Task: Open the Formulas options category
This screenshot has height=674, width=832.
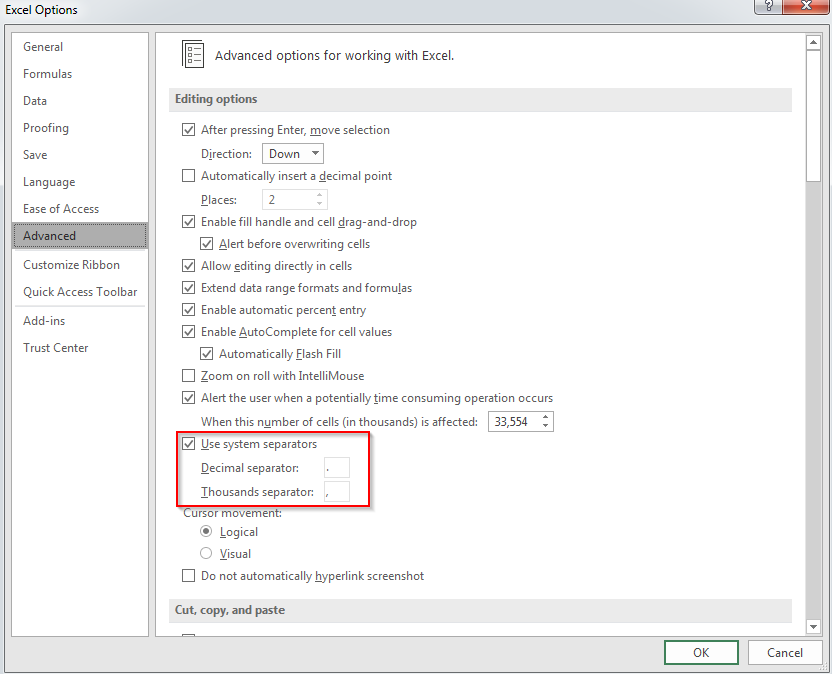Action: [x=48, y=74]
